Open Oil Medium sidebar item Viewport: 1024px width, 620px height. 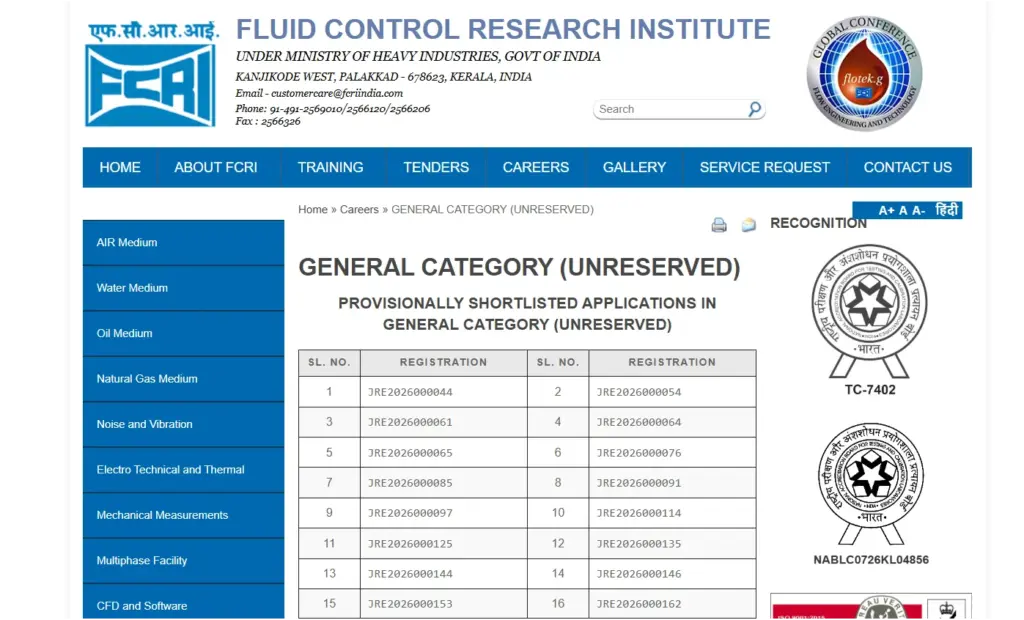tap(184, 333)
